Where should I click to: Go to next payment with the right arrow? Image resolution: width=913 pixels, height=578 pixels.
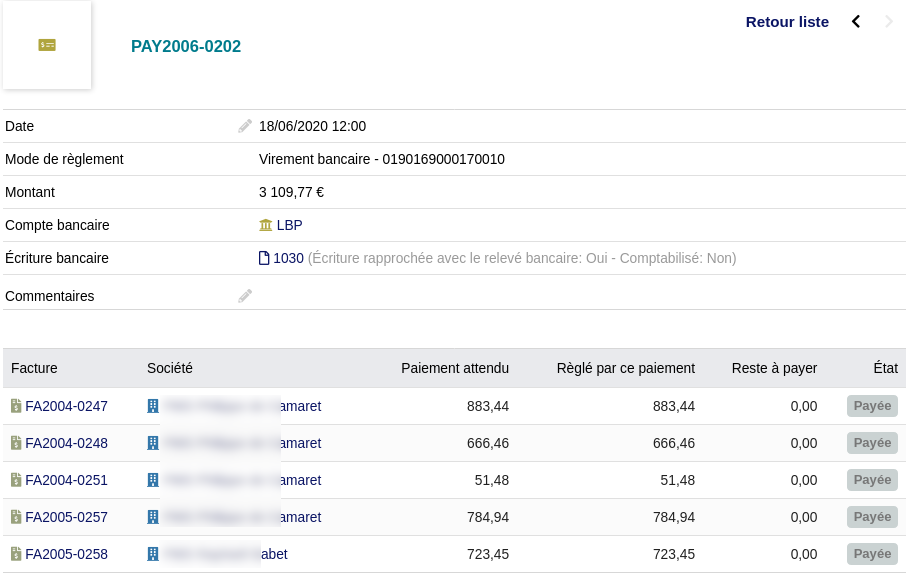point(888,21)
